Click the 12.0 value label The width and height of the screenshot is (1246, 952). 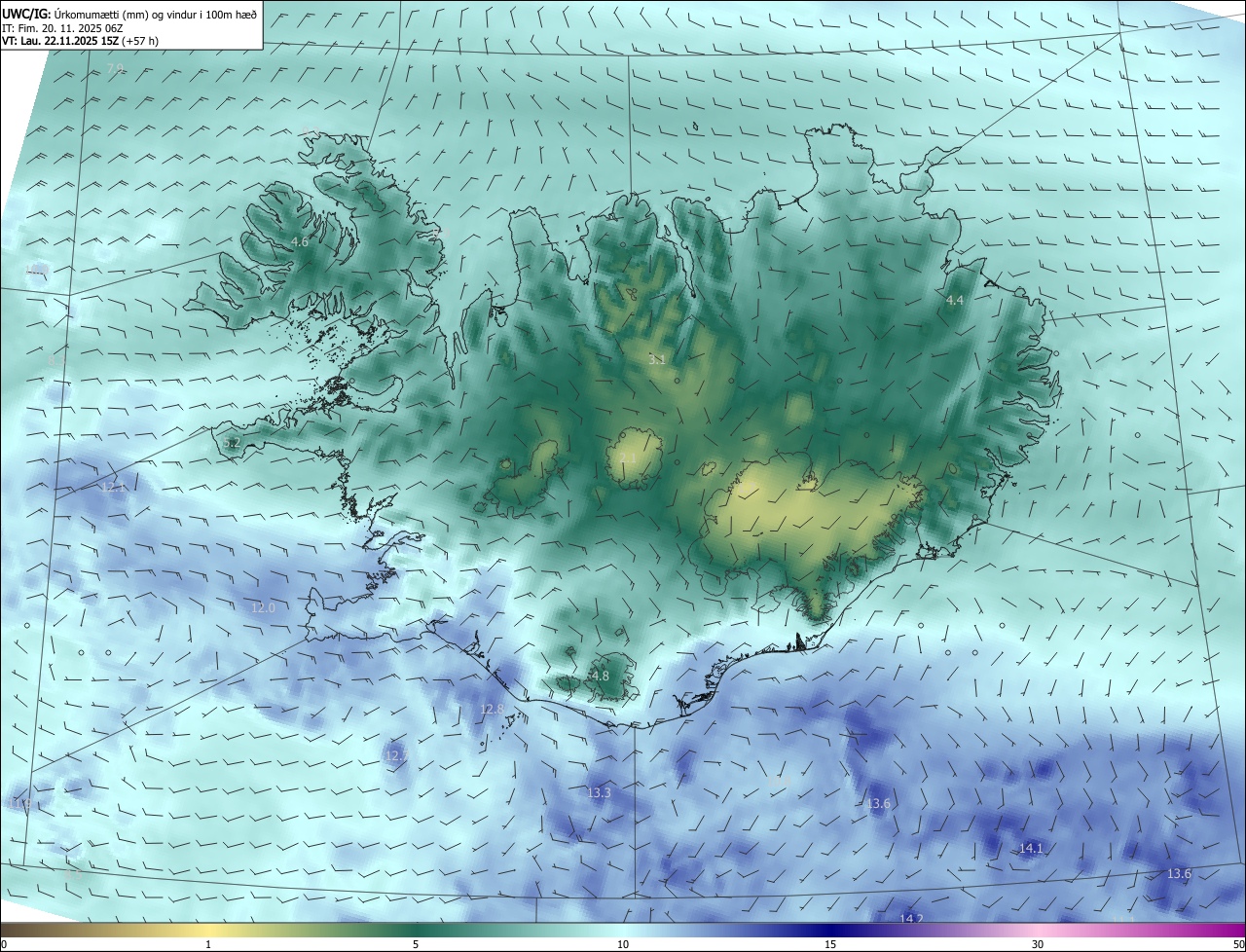click(x=264, y=607)
